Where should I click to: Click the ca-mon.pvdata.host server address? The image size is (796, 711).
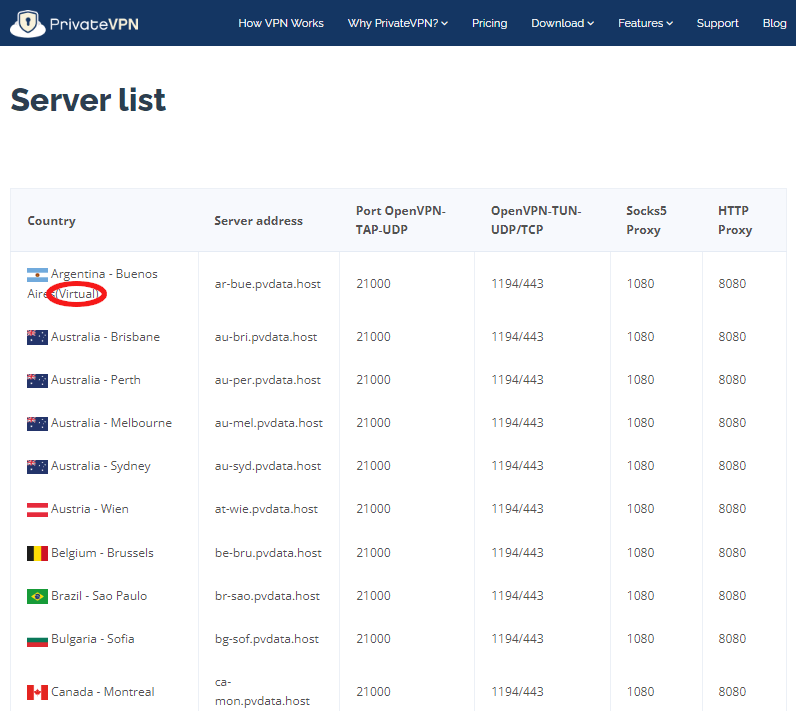[x=262, y=692]
